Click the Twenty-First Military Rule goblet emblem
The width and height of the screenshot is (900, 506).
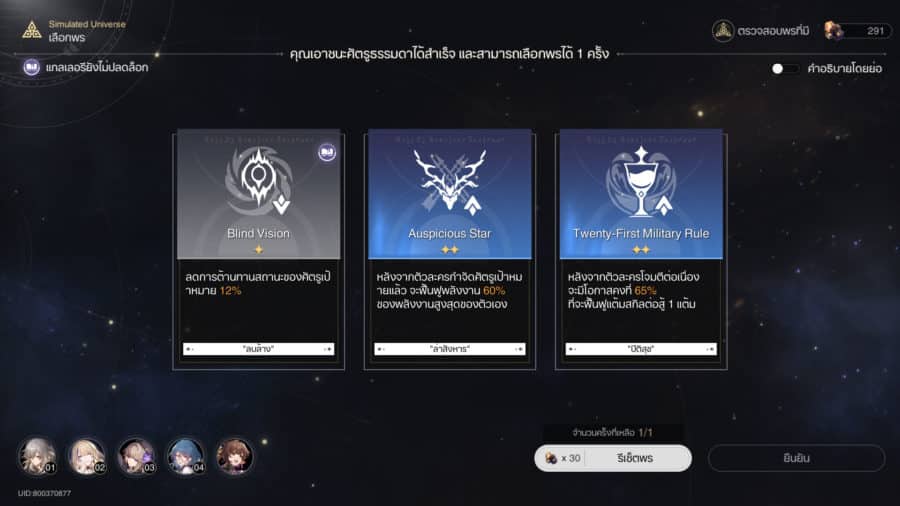tap(641, 182)
